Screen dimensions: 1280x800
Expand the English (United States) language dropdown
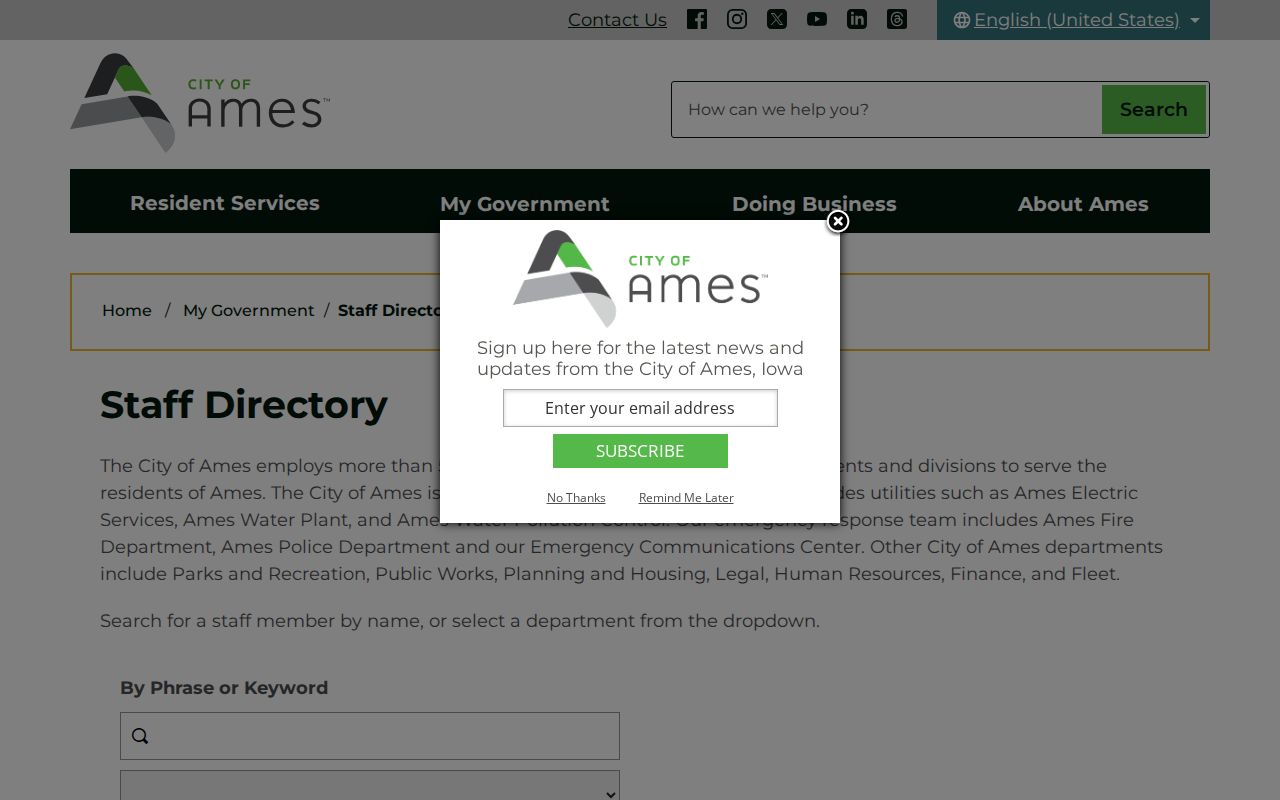pyautogui.click(x=1074, y=20)
